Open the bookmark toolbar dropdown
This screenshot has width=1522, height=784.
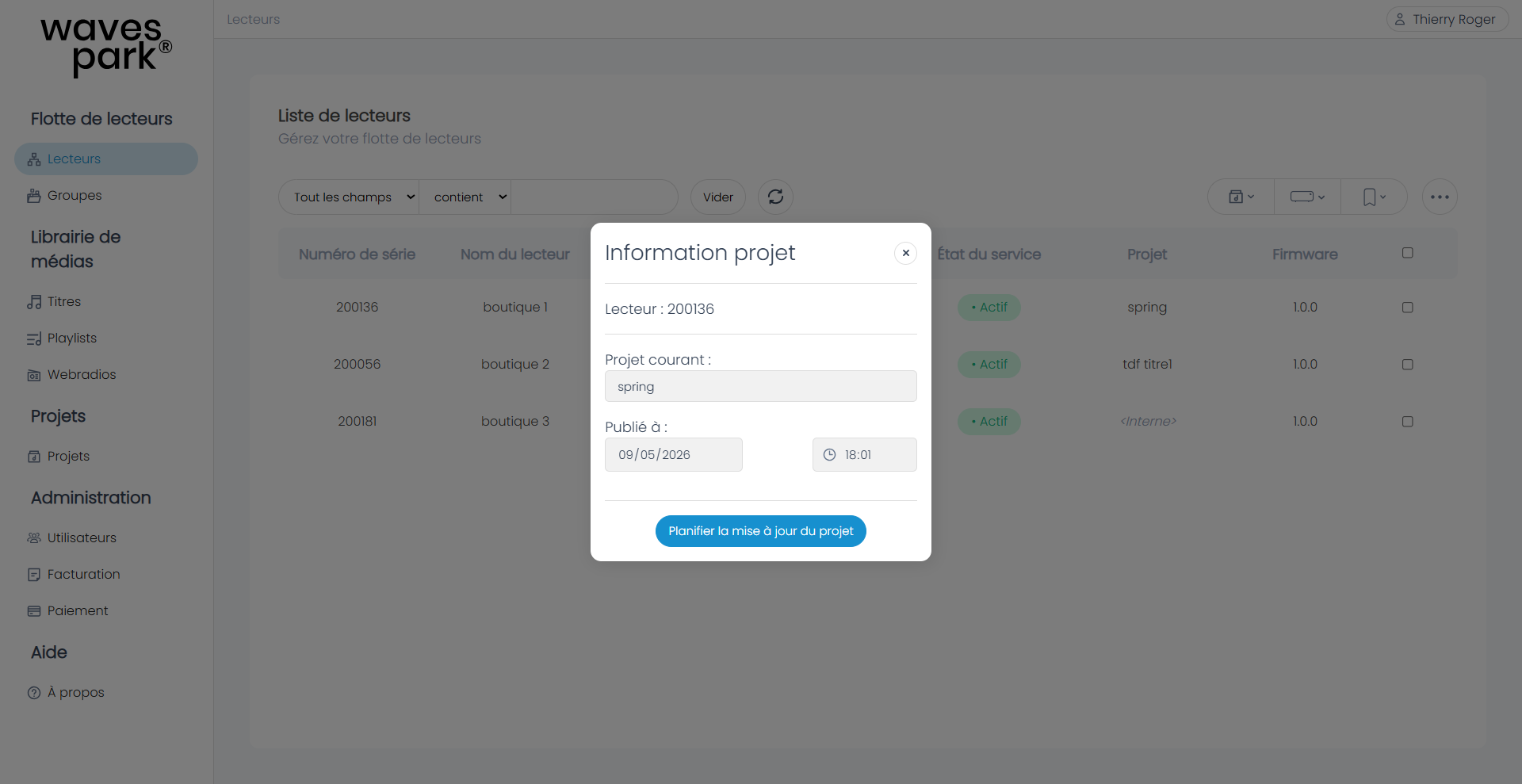click(x=1374, y=197)
